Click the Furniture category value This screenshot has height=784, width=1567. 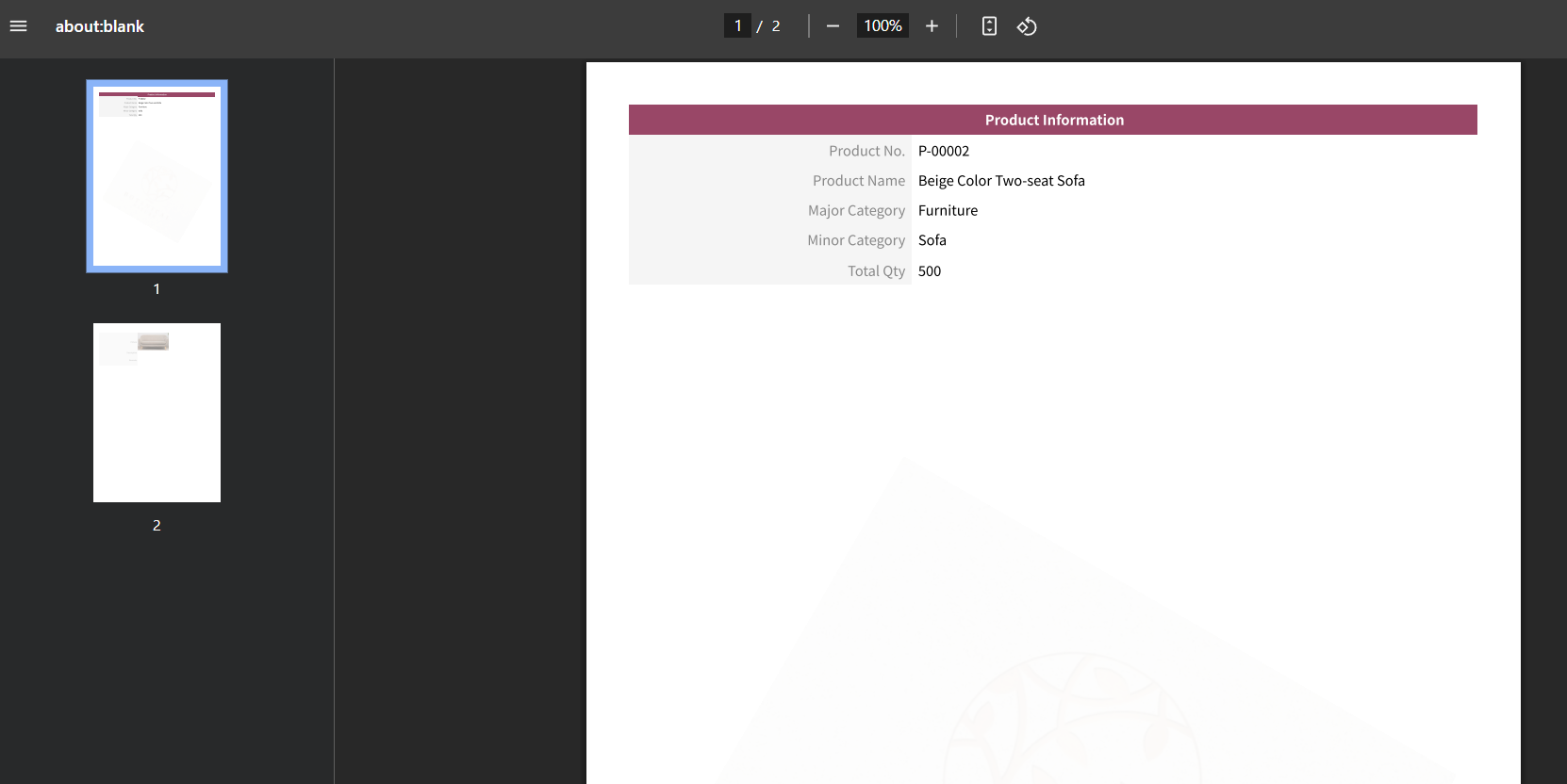coord(948,211)
